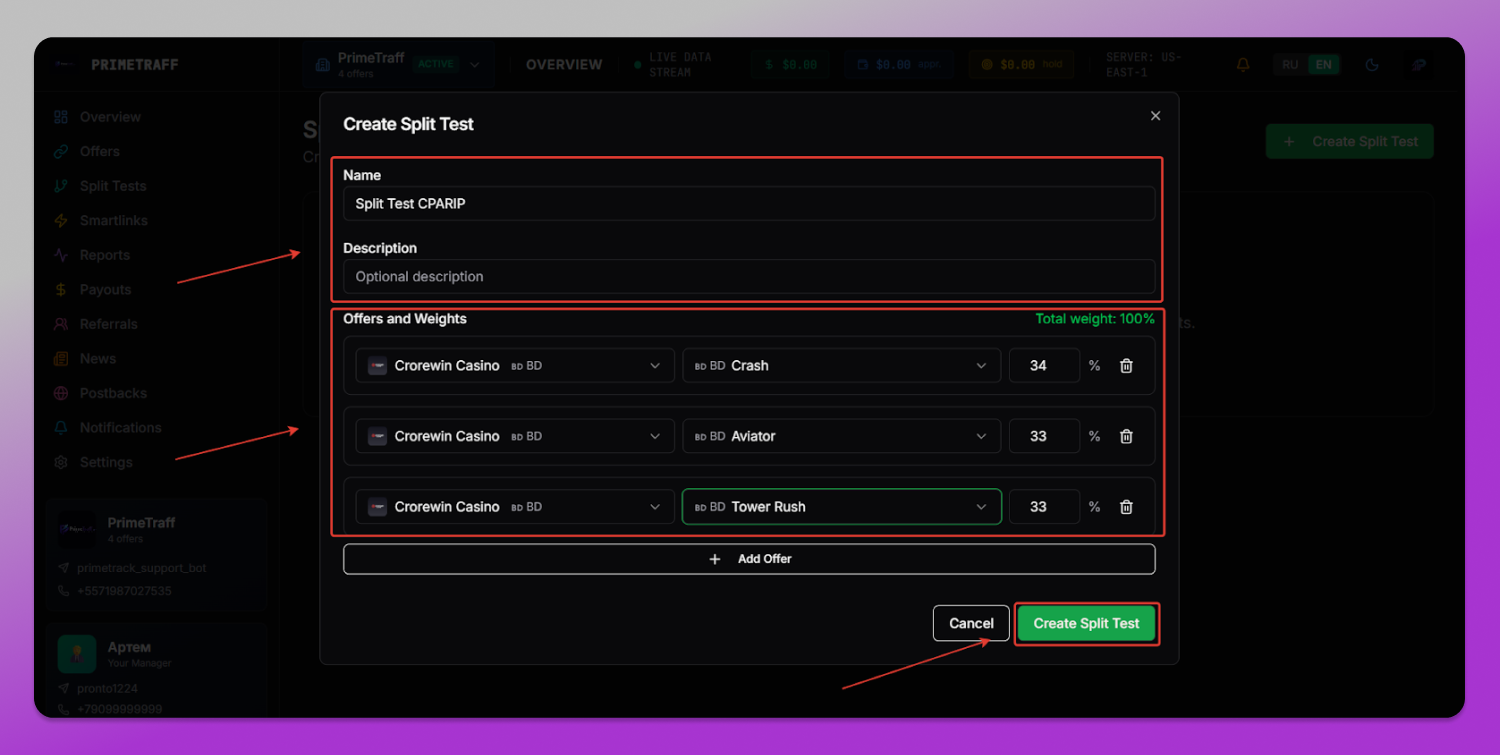Switch language to EN

point(1324,65)
